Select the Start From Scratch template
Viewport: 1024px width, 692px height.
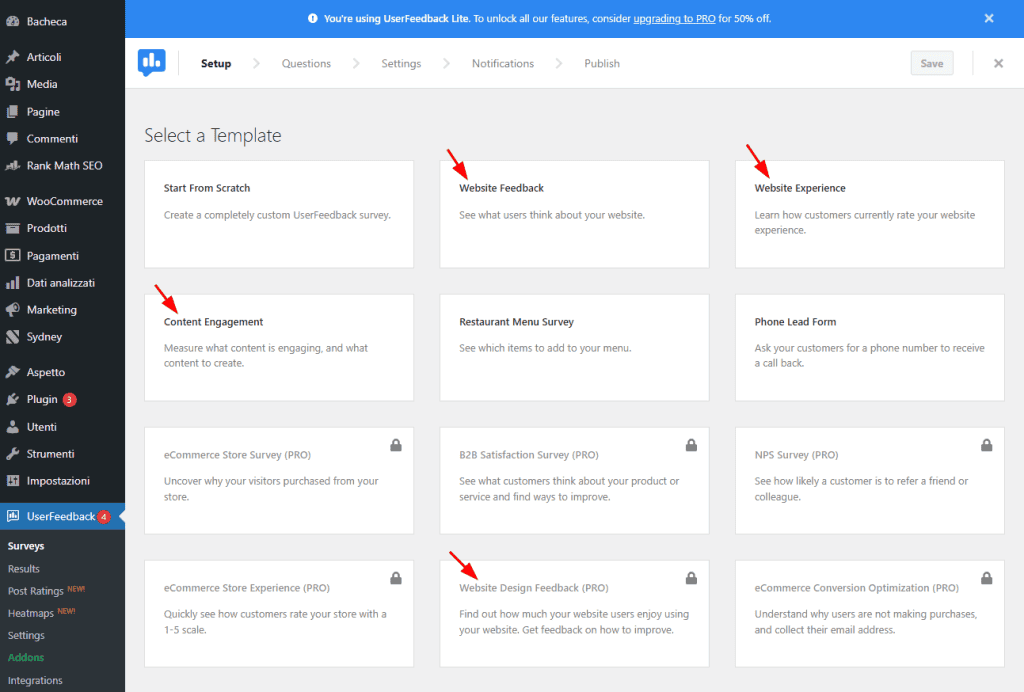coord(278,213)
